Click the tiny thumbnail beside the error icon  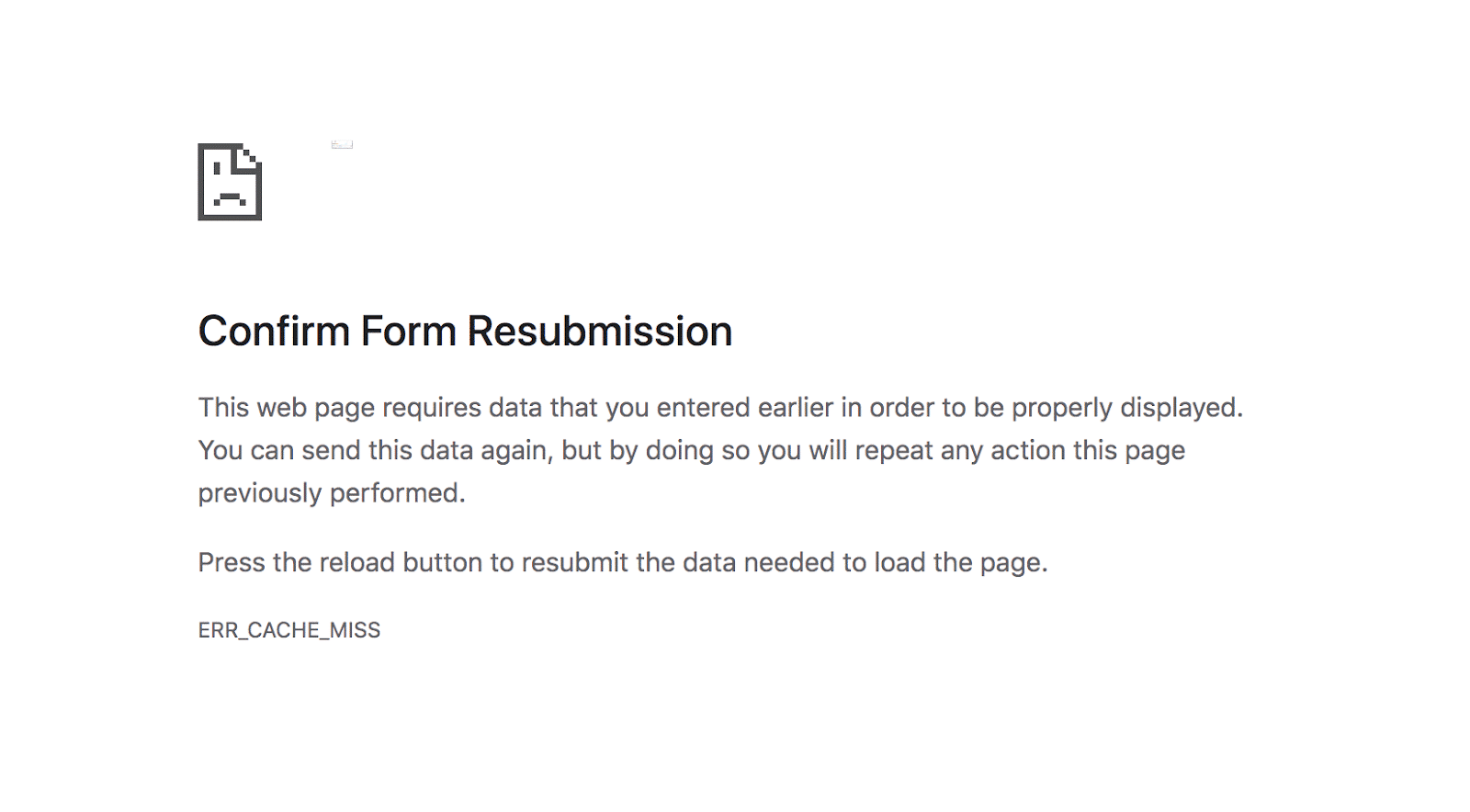pyautogui.click(x=342, y=144)
